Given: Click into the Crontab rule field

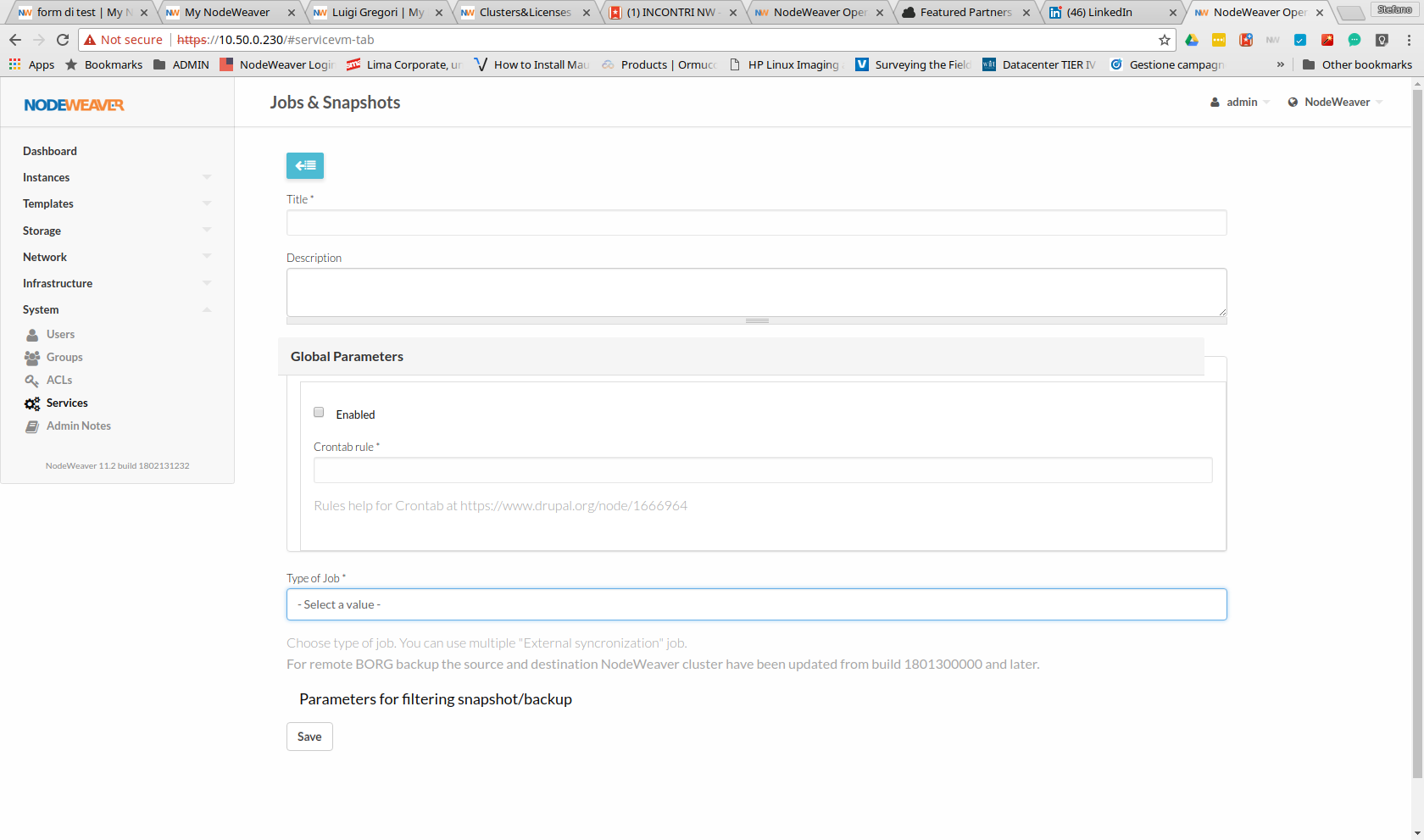Looking at the screenshot, I should (763, 470).
